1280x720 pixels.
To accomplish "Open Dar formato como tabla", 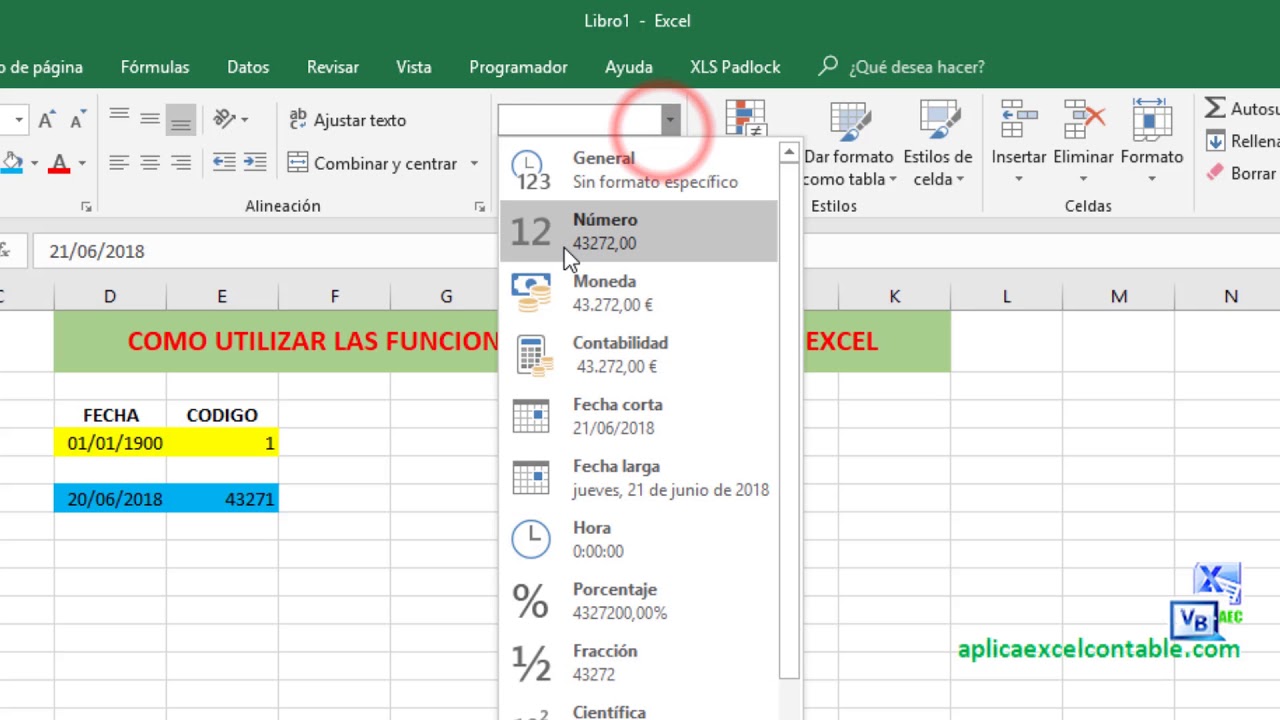I will pos(849,144).
